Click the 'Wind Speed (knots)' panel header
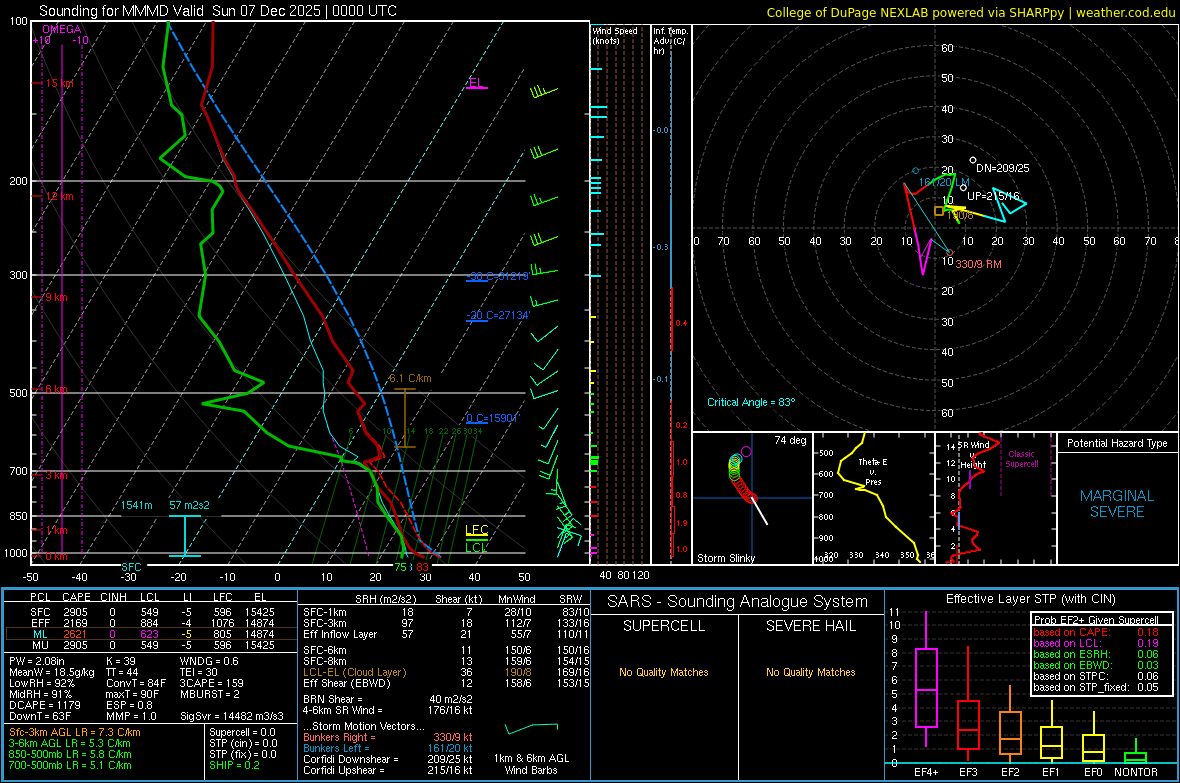This screenshot has width=1180, height=783. (x=615, y=35)
